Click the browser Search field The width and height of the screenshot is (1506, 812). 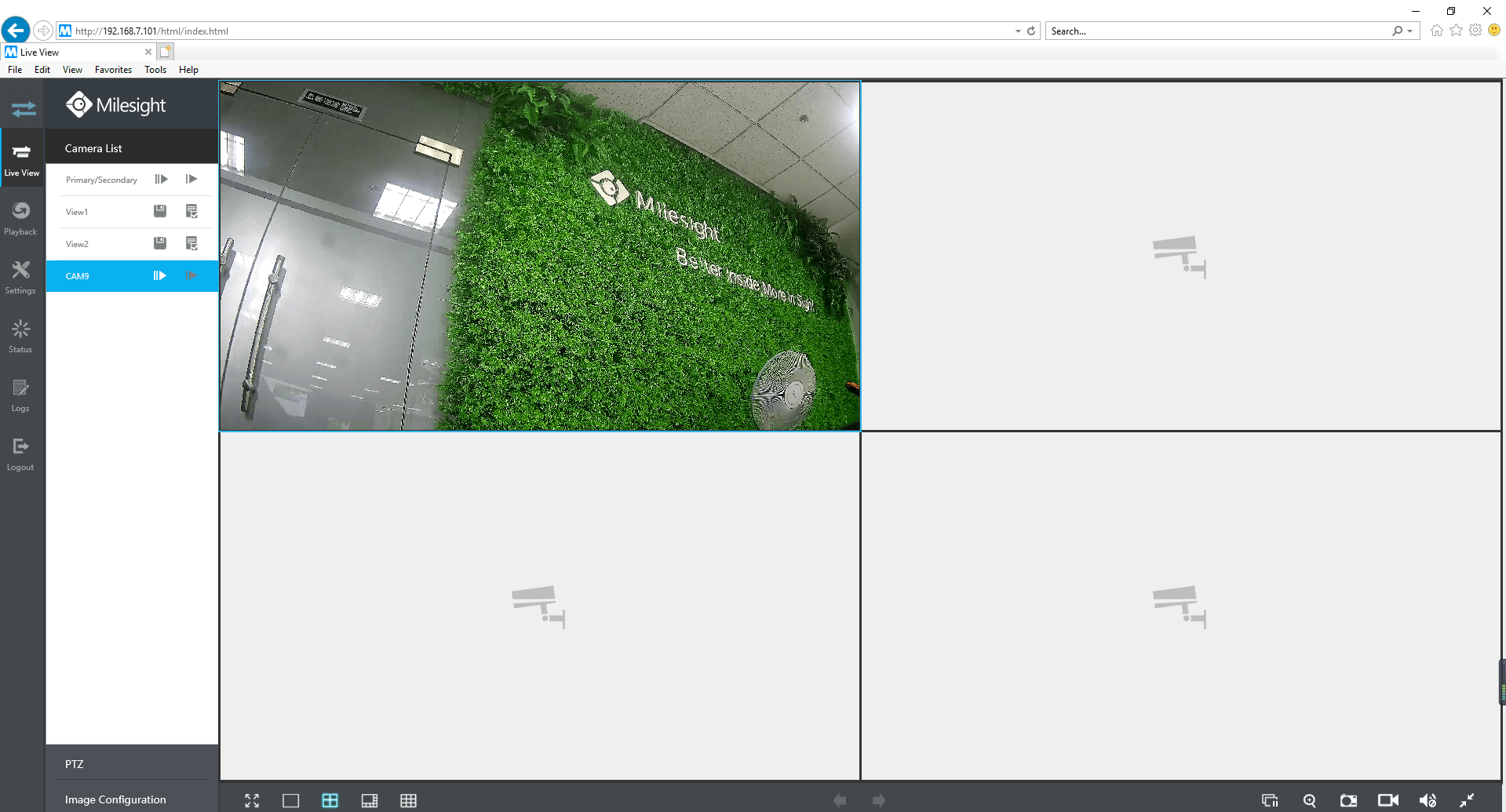point(1216,31)
